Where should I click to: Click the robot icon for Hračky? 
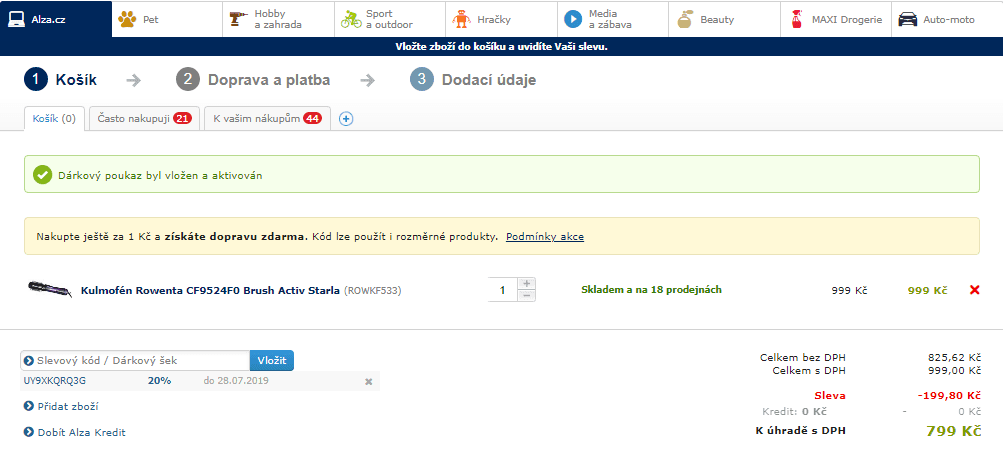pyautogui.click(x=461, y=19)
